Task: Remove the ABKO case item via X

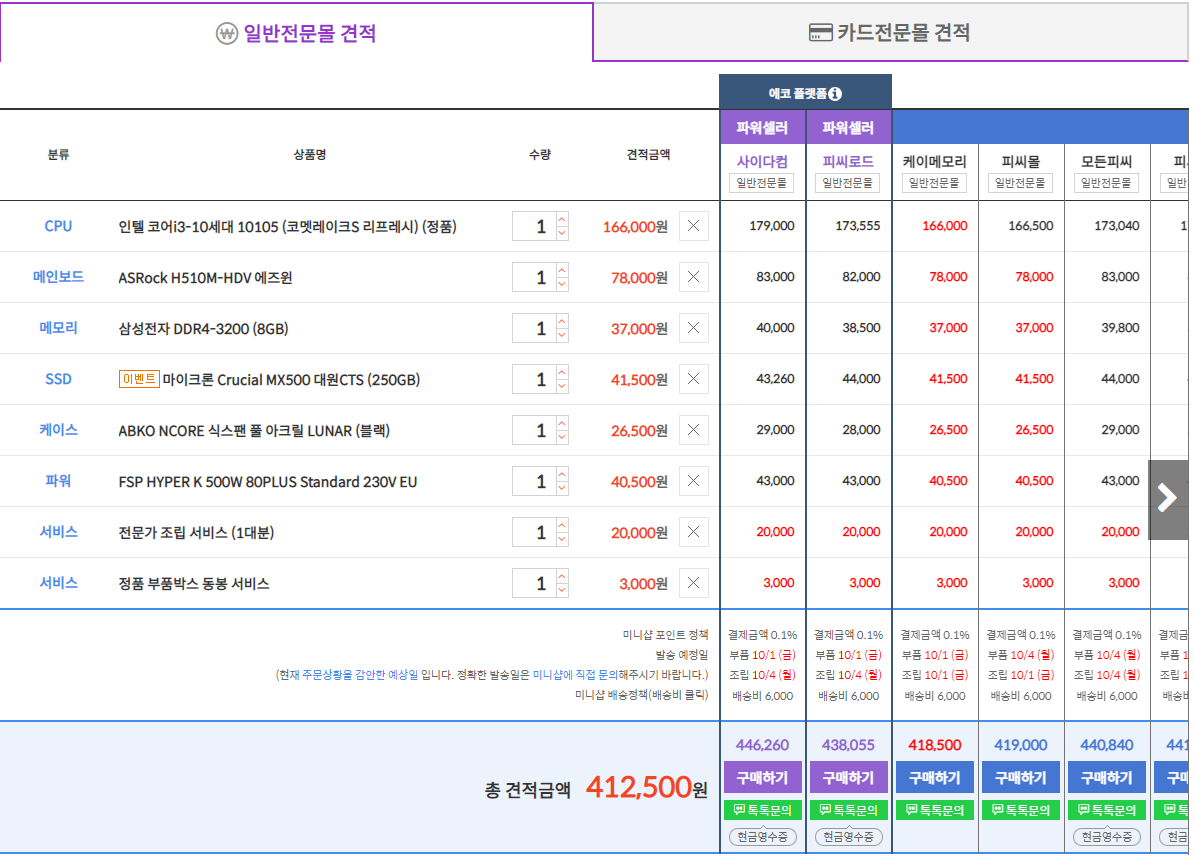Action: pyautogui.click(x=693, y=430)
